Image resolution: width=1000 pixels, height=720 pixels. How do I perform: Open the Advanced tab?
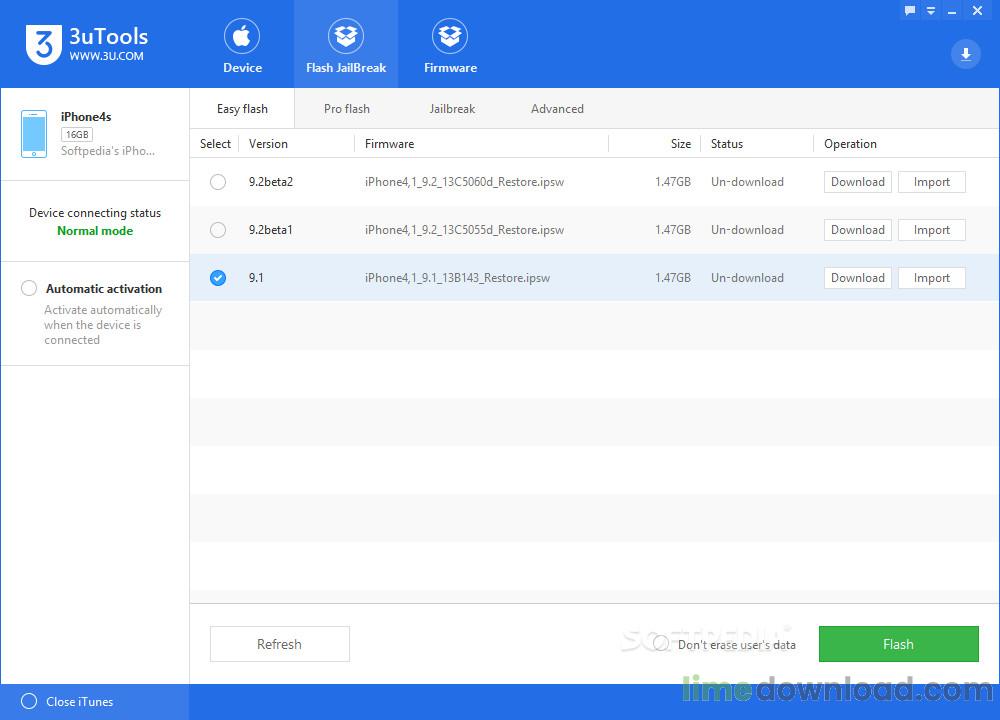pos(557,109)
